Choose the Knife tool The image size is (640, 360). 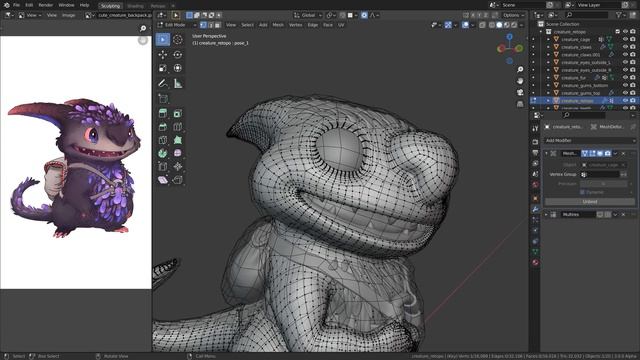(163, 140)
